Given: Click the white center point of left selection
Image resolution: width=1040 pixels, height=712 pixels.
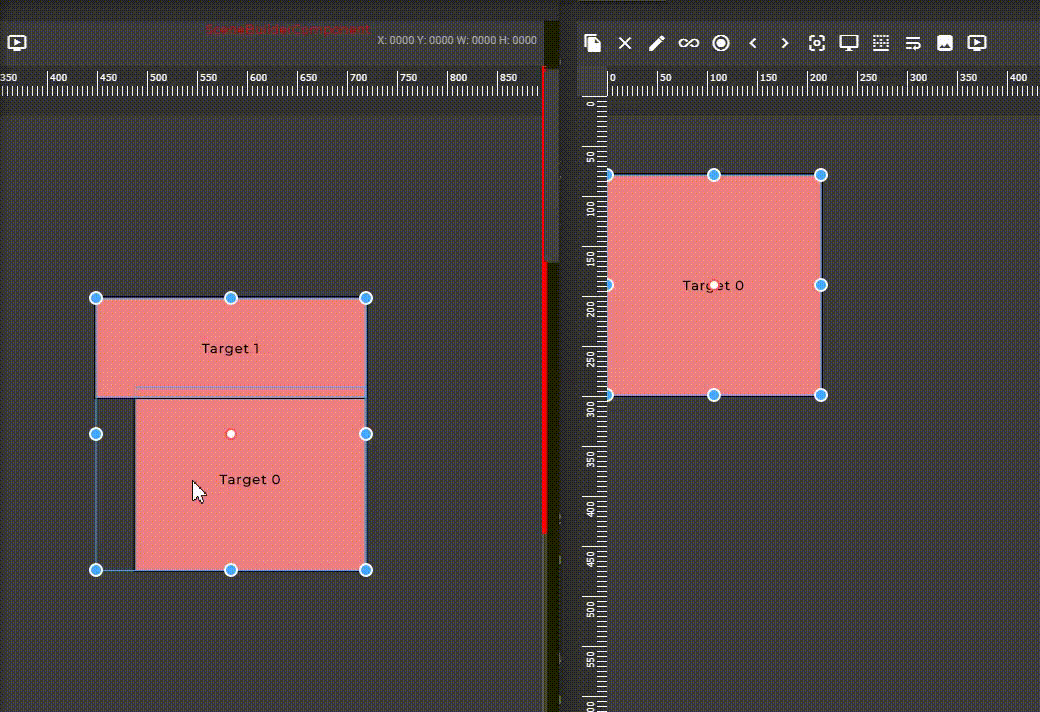Looking at the screenshot, I should (231, 434).
